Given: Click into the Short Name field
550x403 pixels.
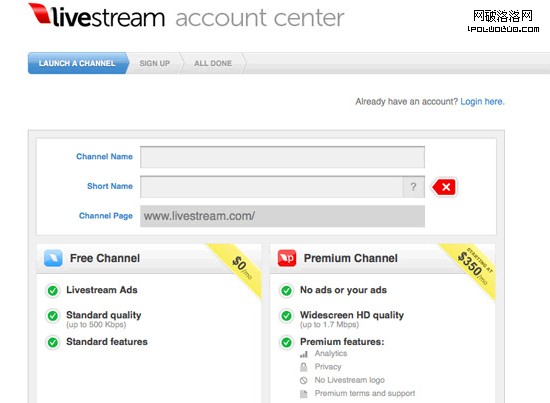Looking at the screenshot, I should pos(272,187).
